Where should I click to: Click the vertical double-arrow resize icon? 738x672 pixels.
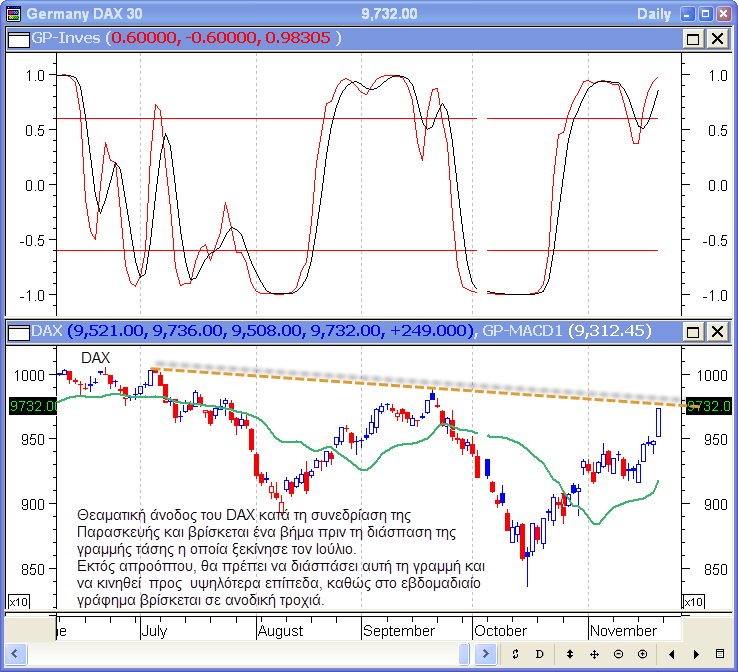pyautogui.click(x=569, y=653)
